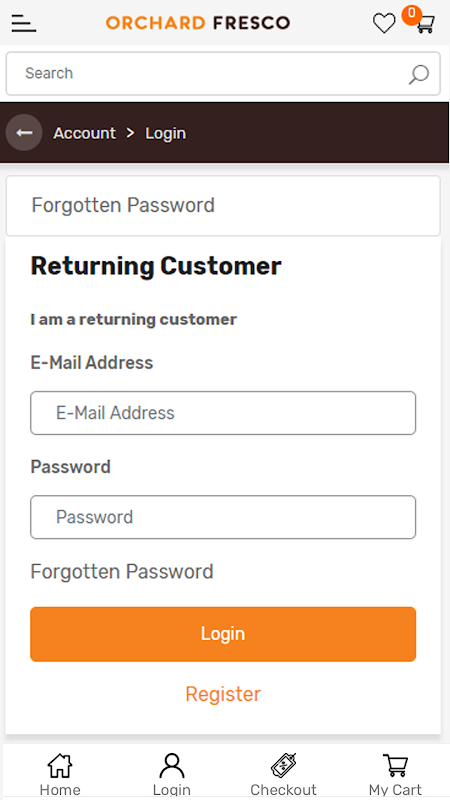Open the shopping cart icon in header
The image size is (450, 800).
[x=425, y=24]
